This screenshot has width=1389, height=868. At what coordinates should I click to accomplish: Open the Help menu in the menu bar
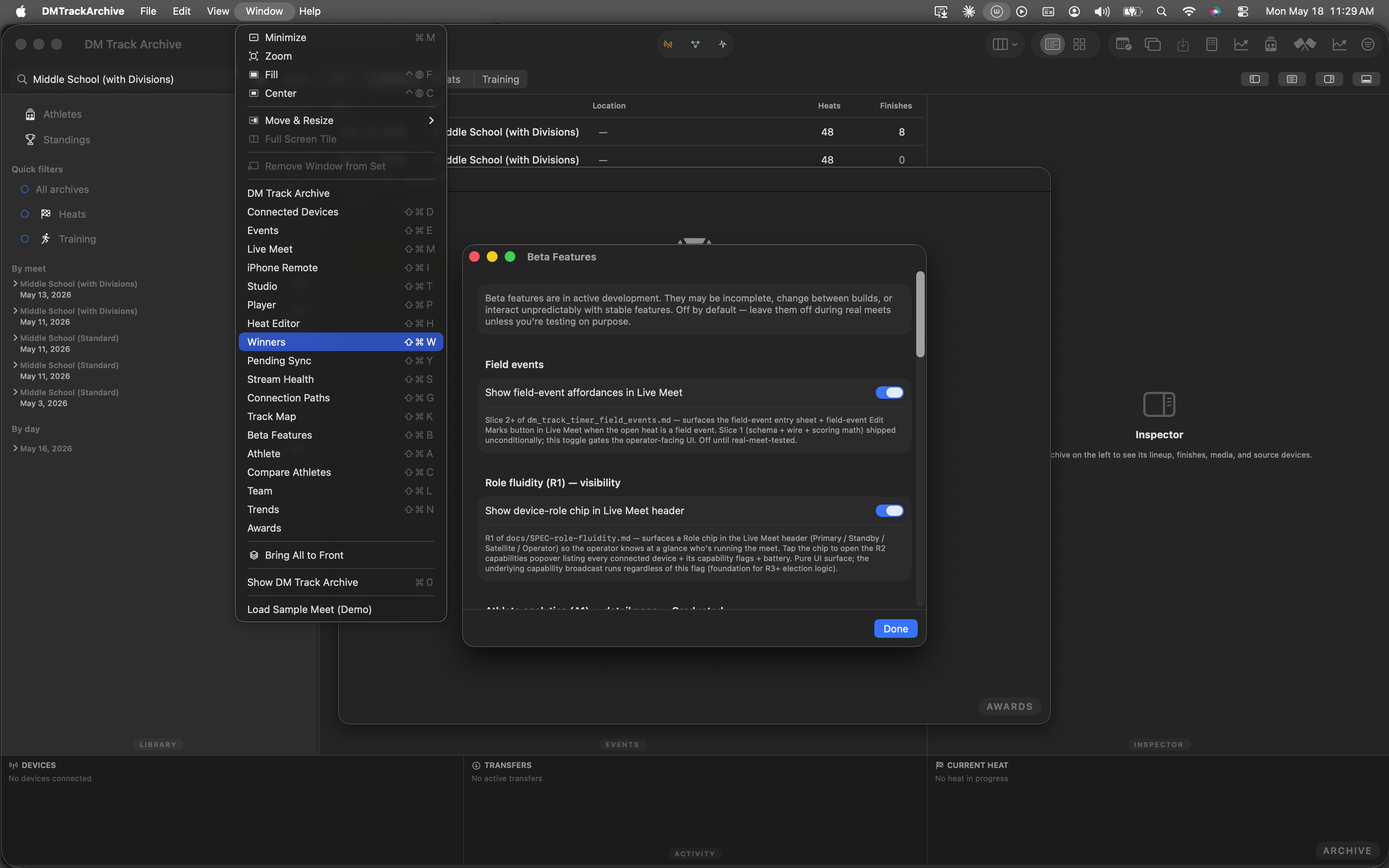pos(309,11)
